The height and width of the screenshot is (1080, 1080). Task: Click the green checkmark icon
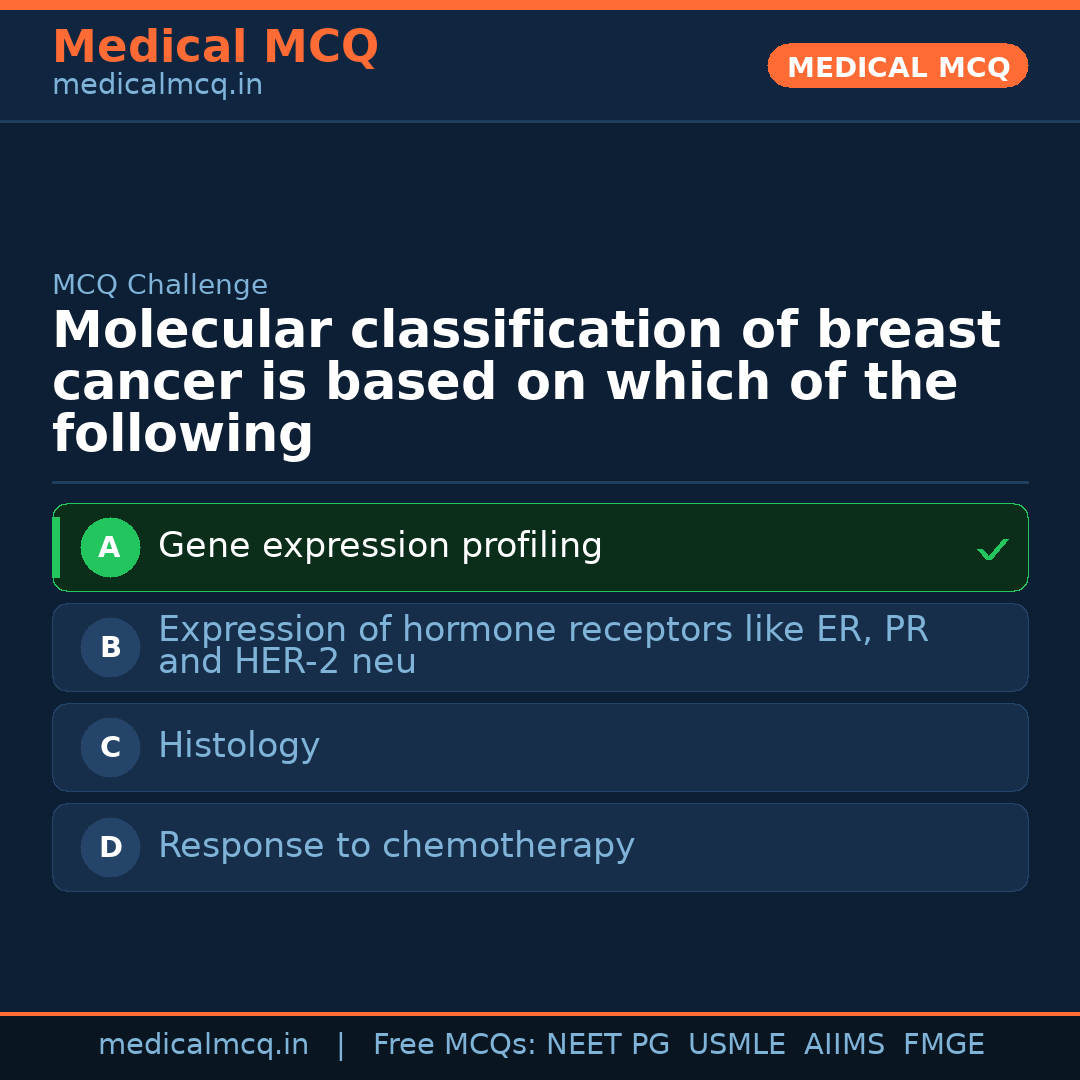(x=992, y=549)
